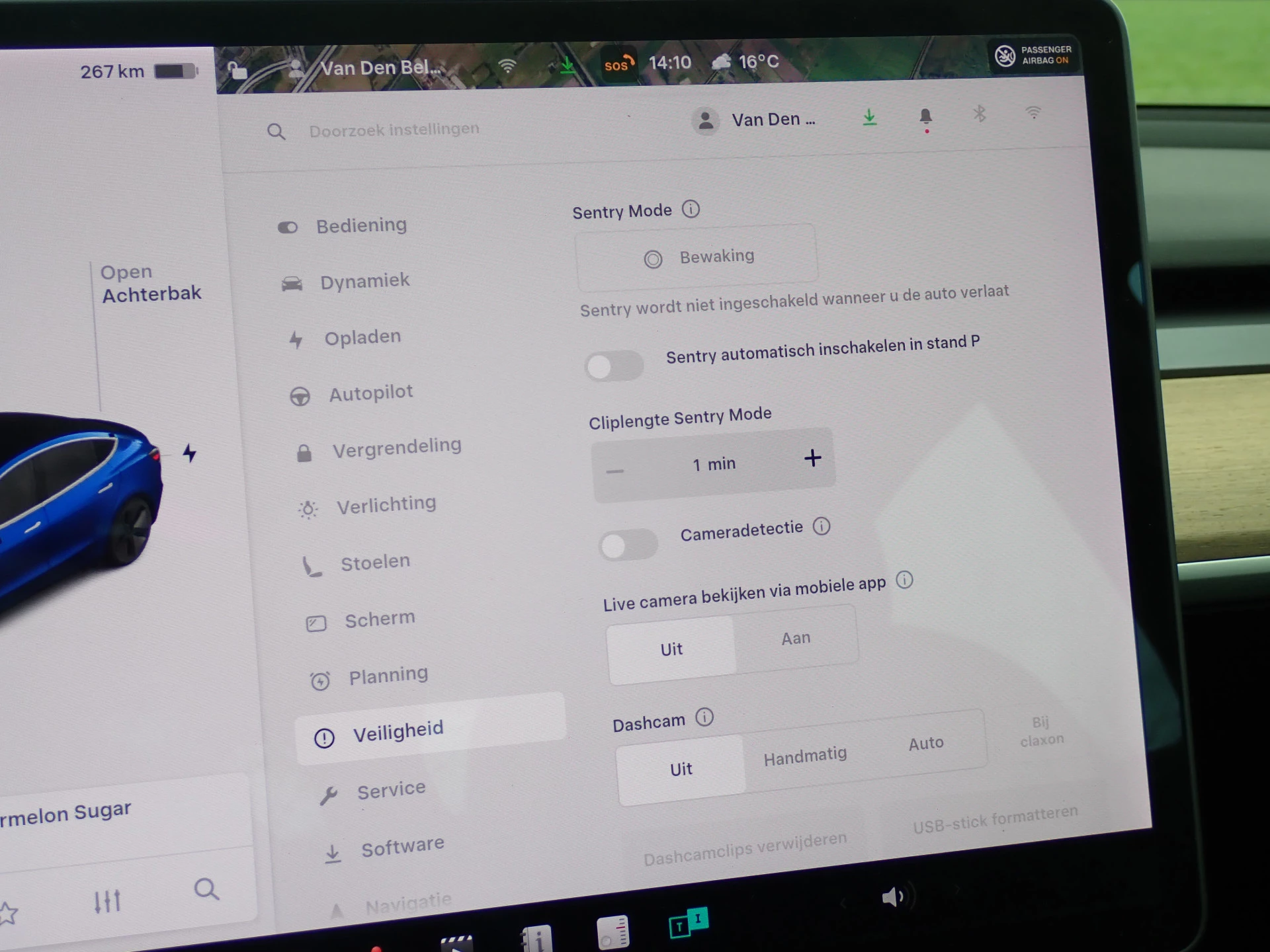Increase Sentry Mode clip length with plus
Image resolution: width=1270 pixels, height=952 pixels.
click(x=812, y=458)
